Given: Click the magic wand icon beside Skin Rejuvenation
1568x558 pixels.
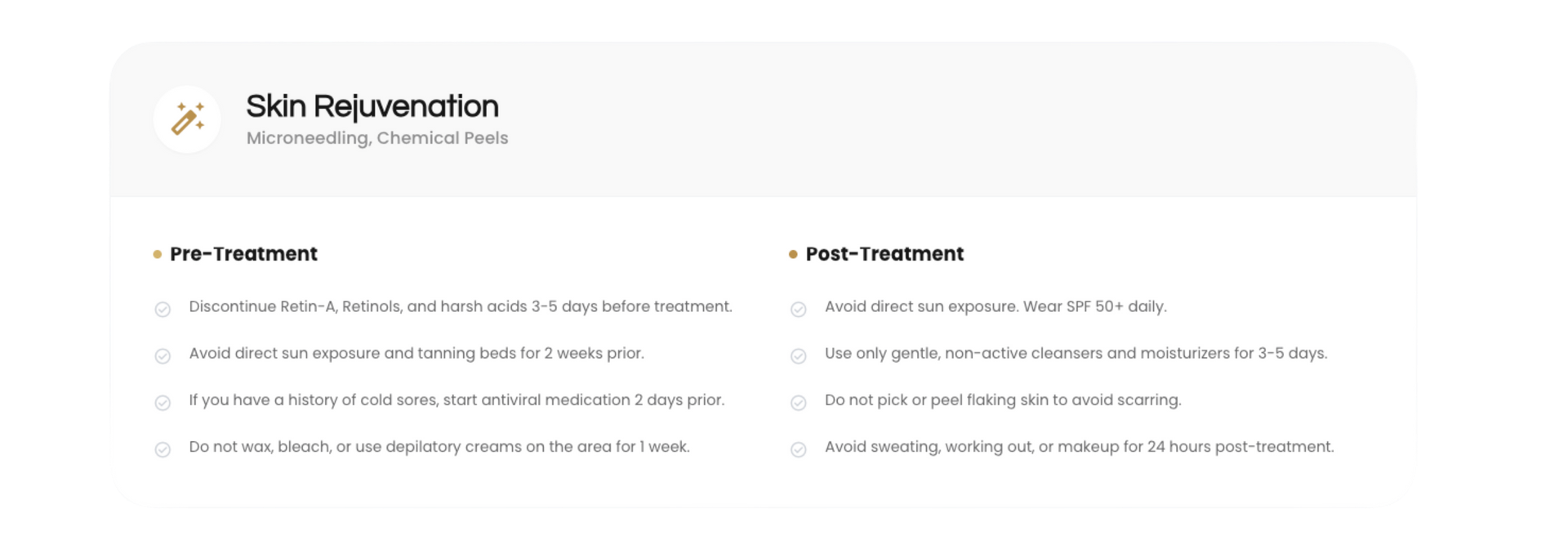Looking at the screenshot, I should point(187,119).
